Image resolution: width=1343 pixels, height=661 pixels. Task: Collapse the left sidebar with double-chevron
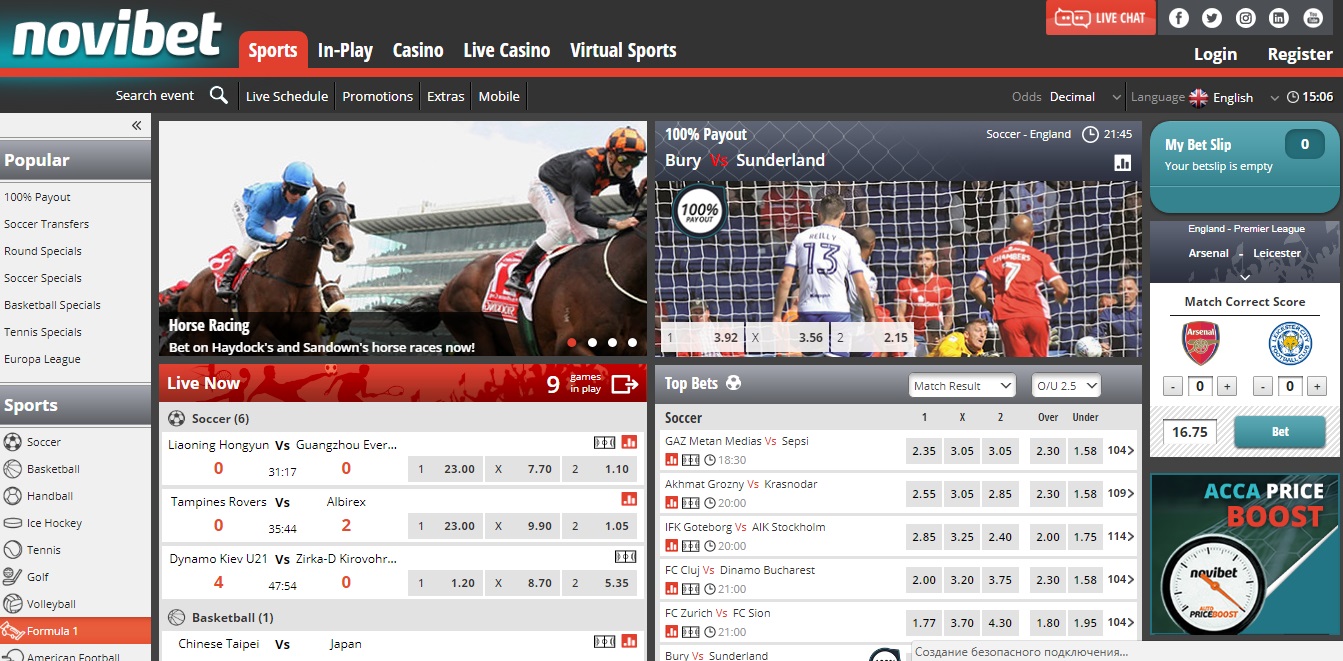click(137, 125)
